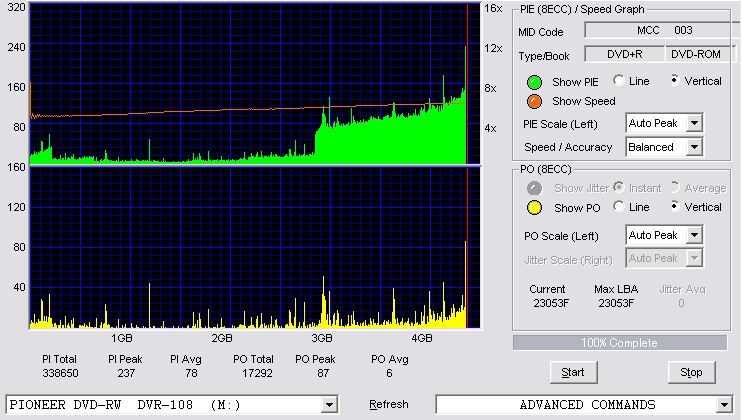742x420 pixels.
Task: Click the Stop button
Action: [x=691, y=373]
